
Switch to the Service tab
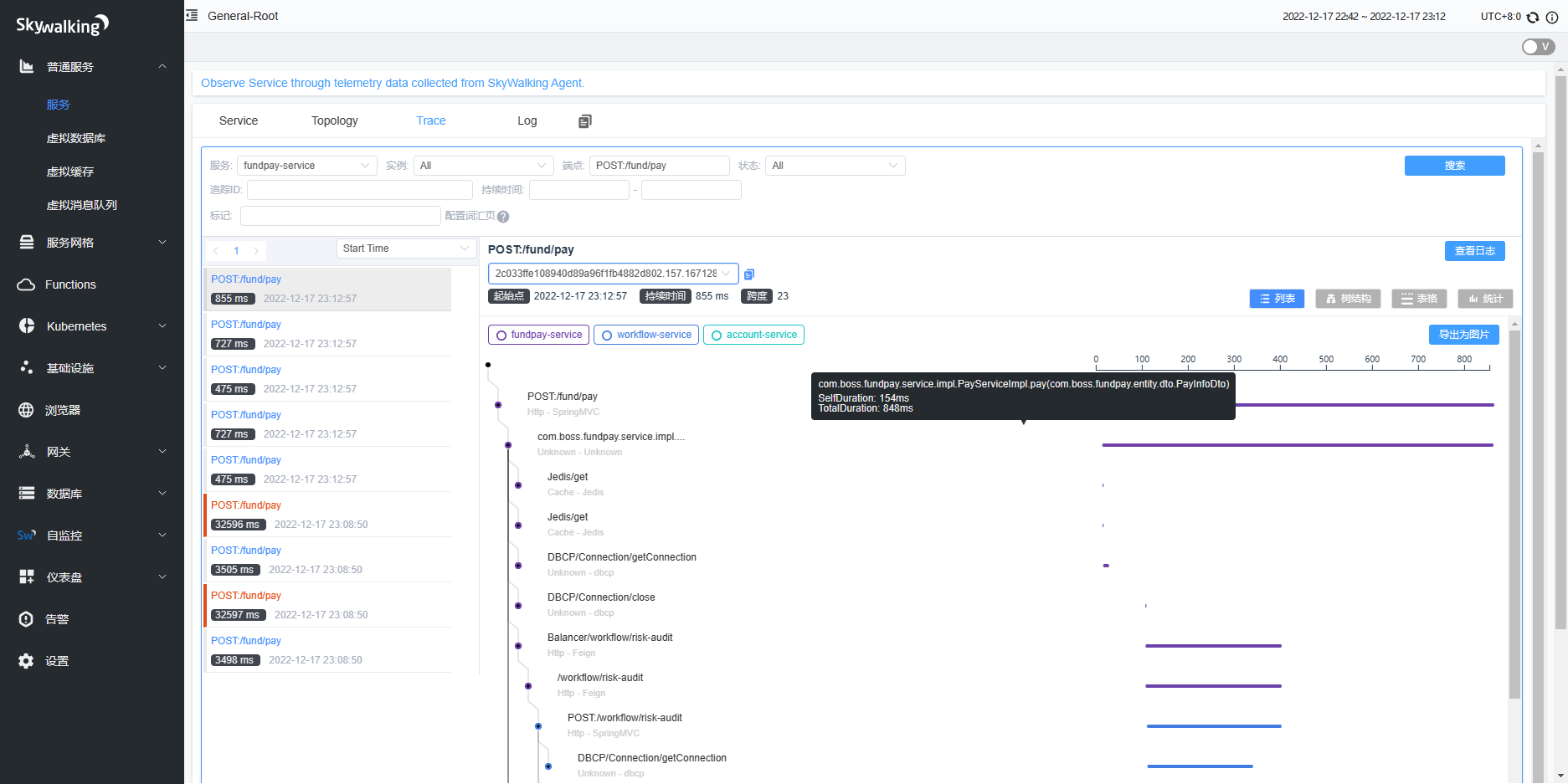[239, 120]
